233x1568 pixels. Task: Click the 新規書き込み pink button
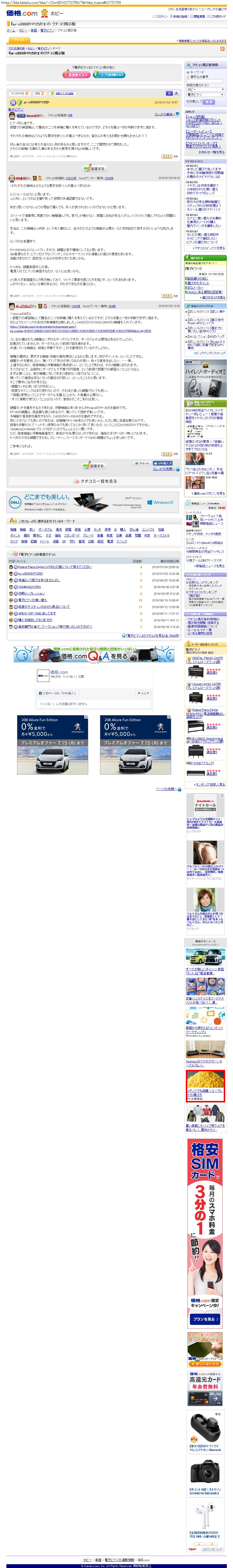point(76,74)
